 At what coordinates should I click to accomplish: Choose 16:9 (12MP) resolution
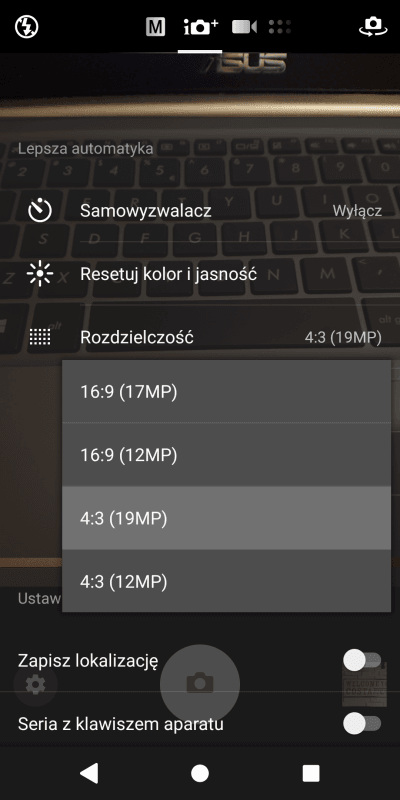(x=227, y=455)
